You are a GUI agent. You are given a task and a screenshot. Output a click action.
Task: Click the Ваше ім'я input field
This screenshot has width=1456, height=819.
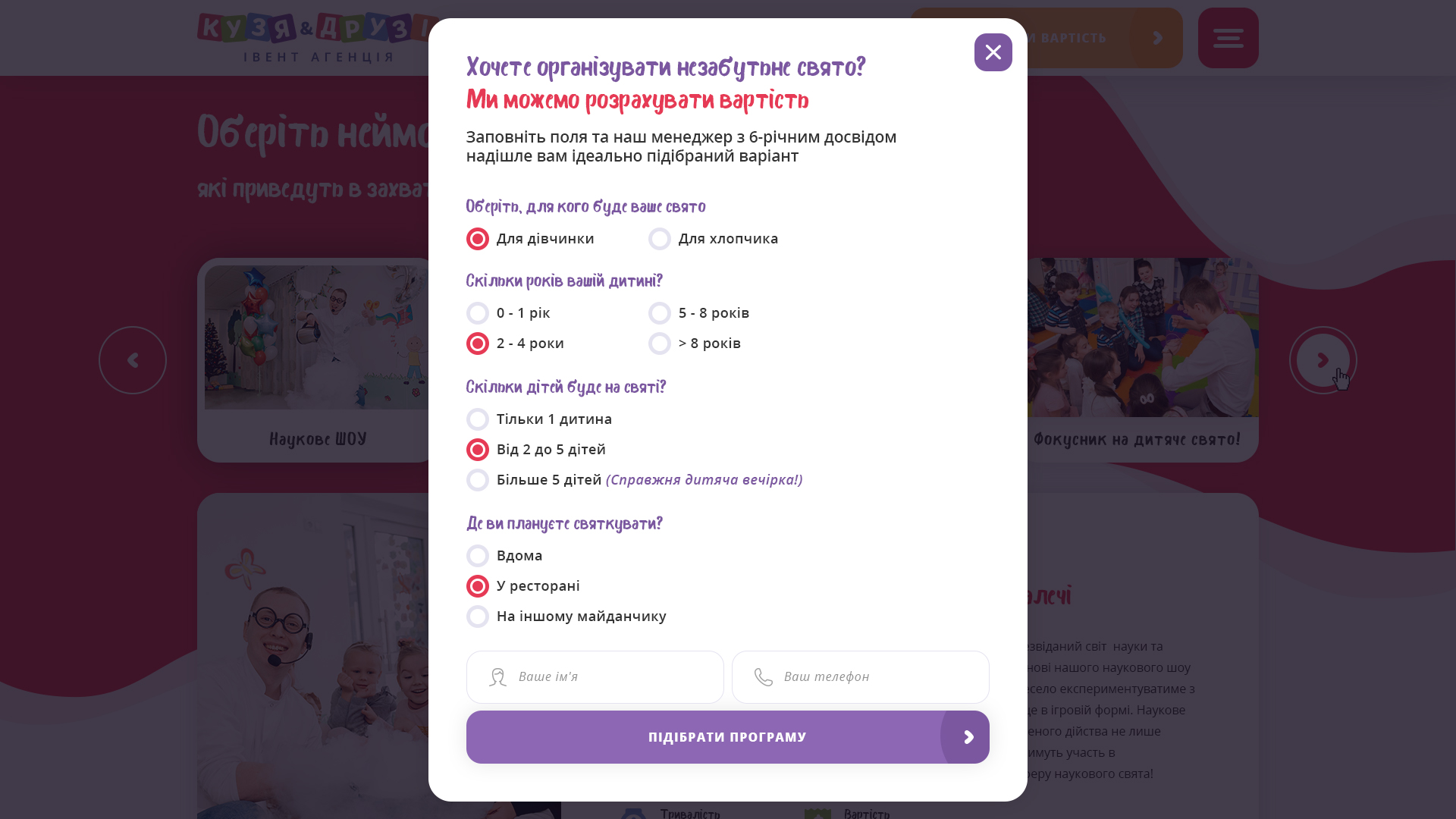click(595, 677)
